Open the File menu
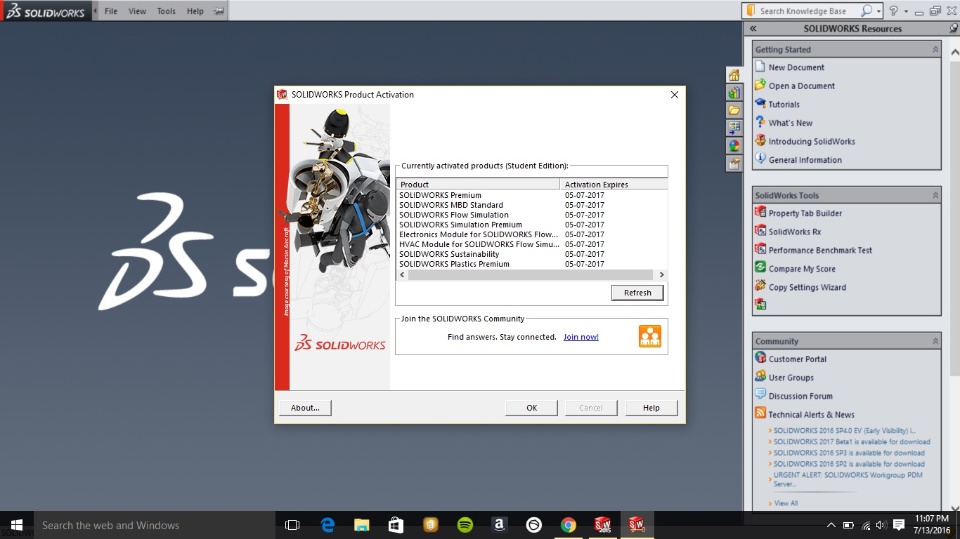The image size is (960, 539). (x=111, y=11)
